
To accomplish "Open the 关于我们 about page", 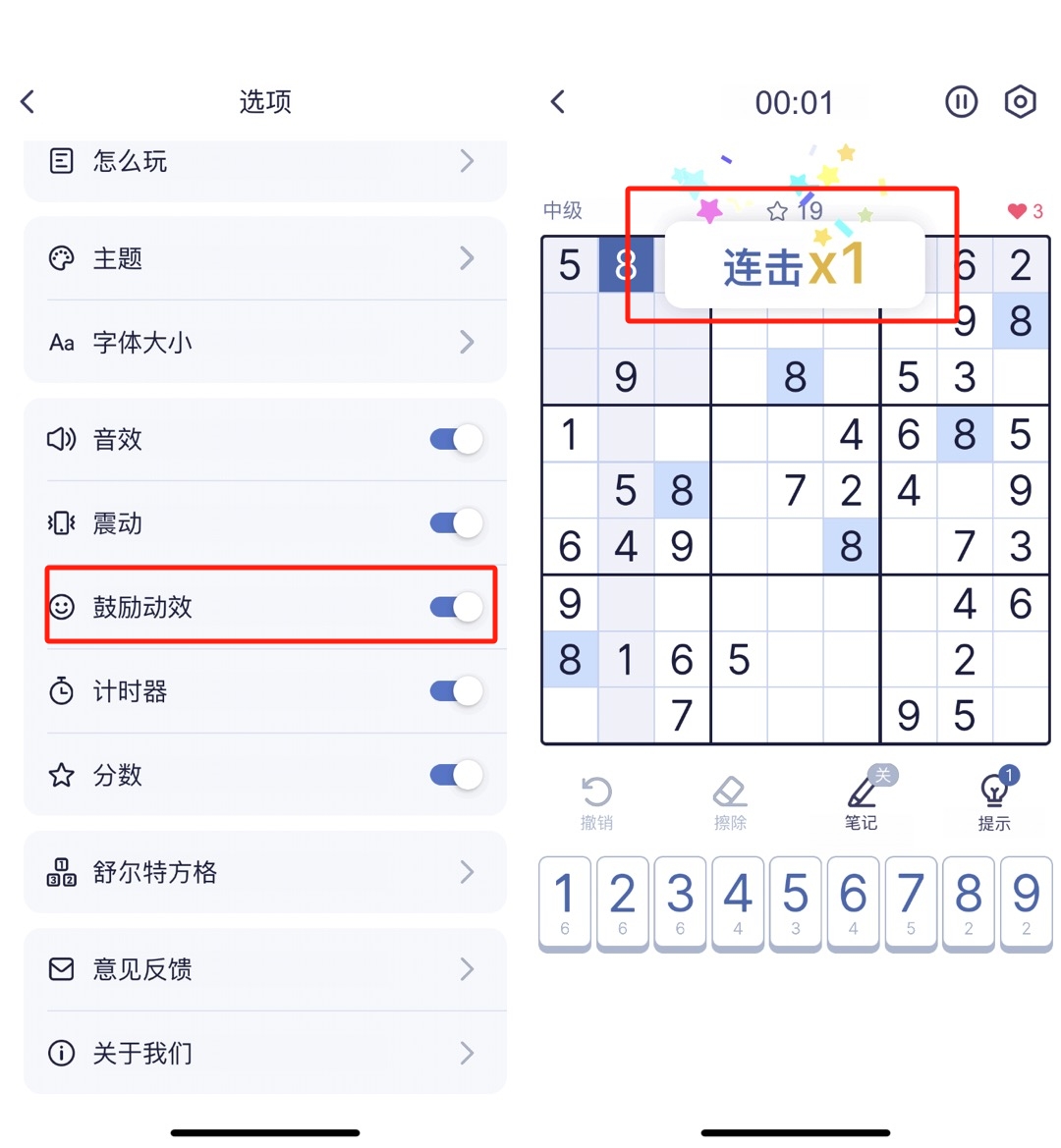I will click(265, 1053).
